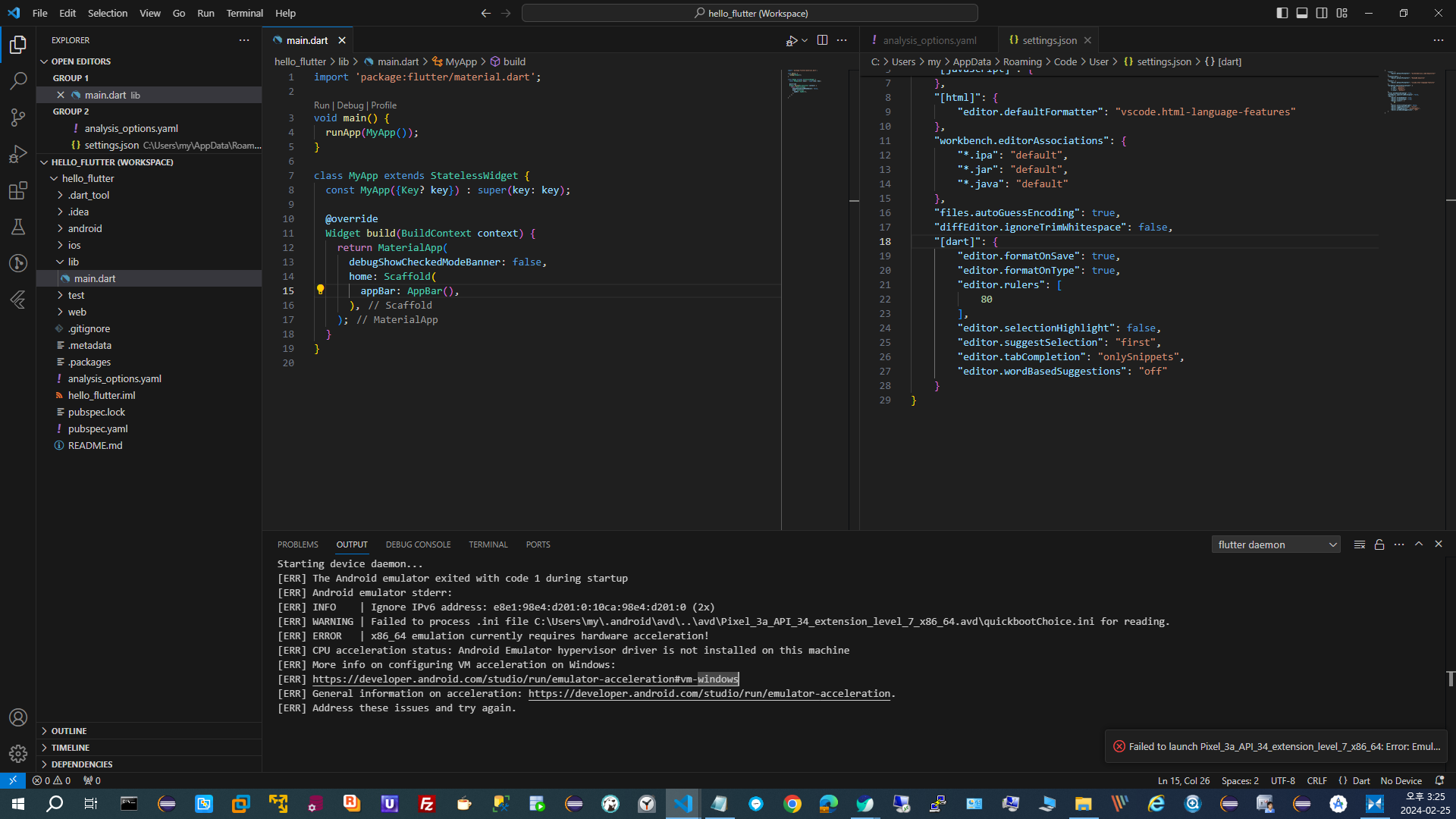Image resolution: width=1456 pixels, height=819 pixels.
Task: Click the Profile CodeLens above main()
Action: (384, 105)
